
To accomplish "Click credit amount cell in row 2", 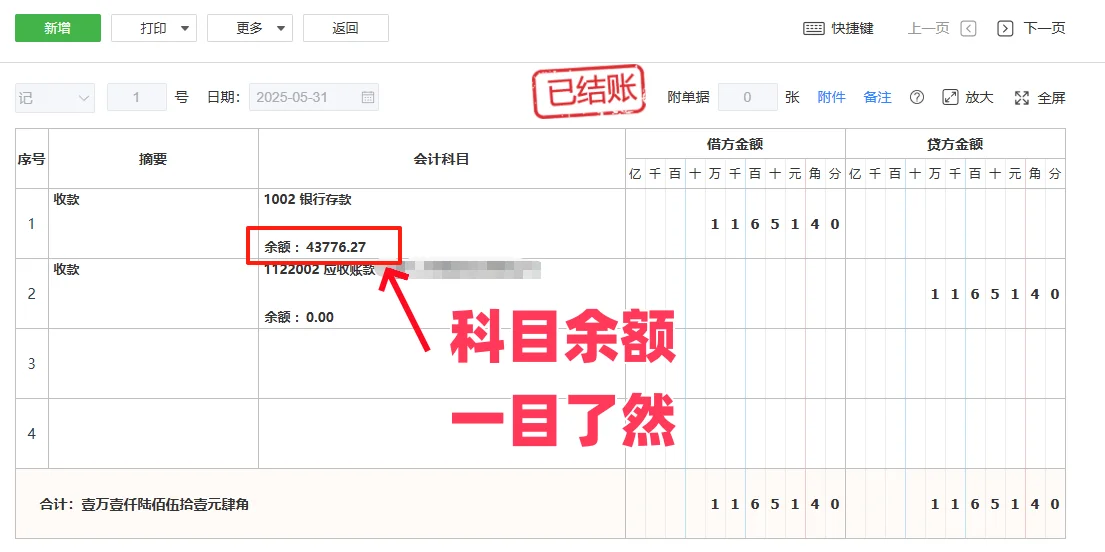I will point(956,293).
